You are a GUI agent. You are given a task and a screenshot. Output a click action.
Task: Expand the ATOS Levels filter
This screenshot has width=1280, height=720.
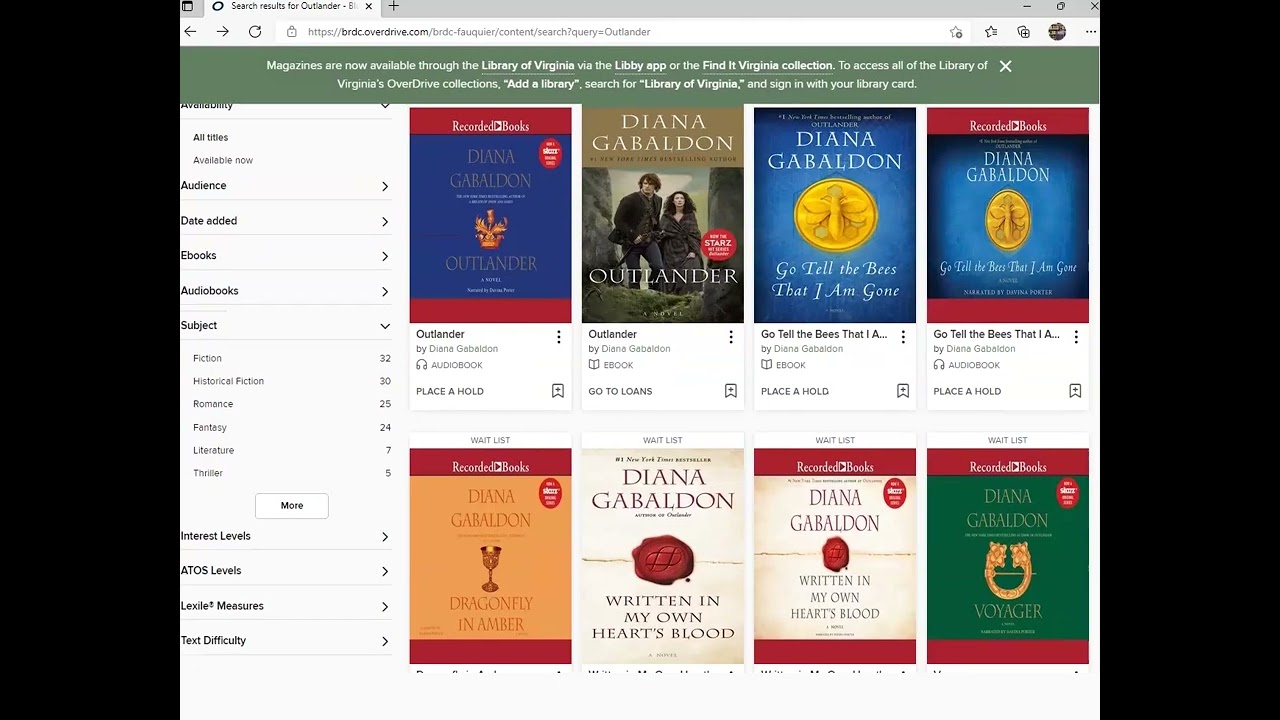coord(285,571)
